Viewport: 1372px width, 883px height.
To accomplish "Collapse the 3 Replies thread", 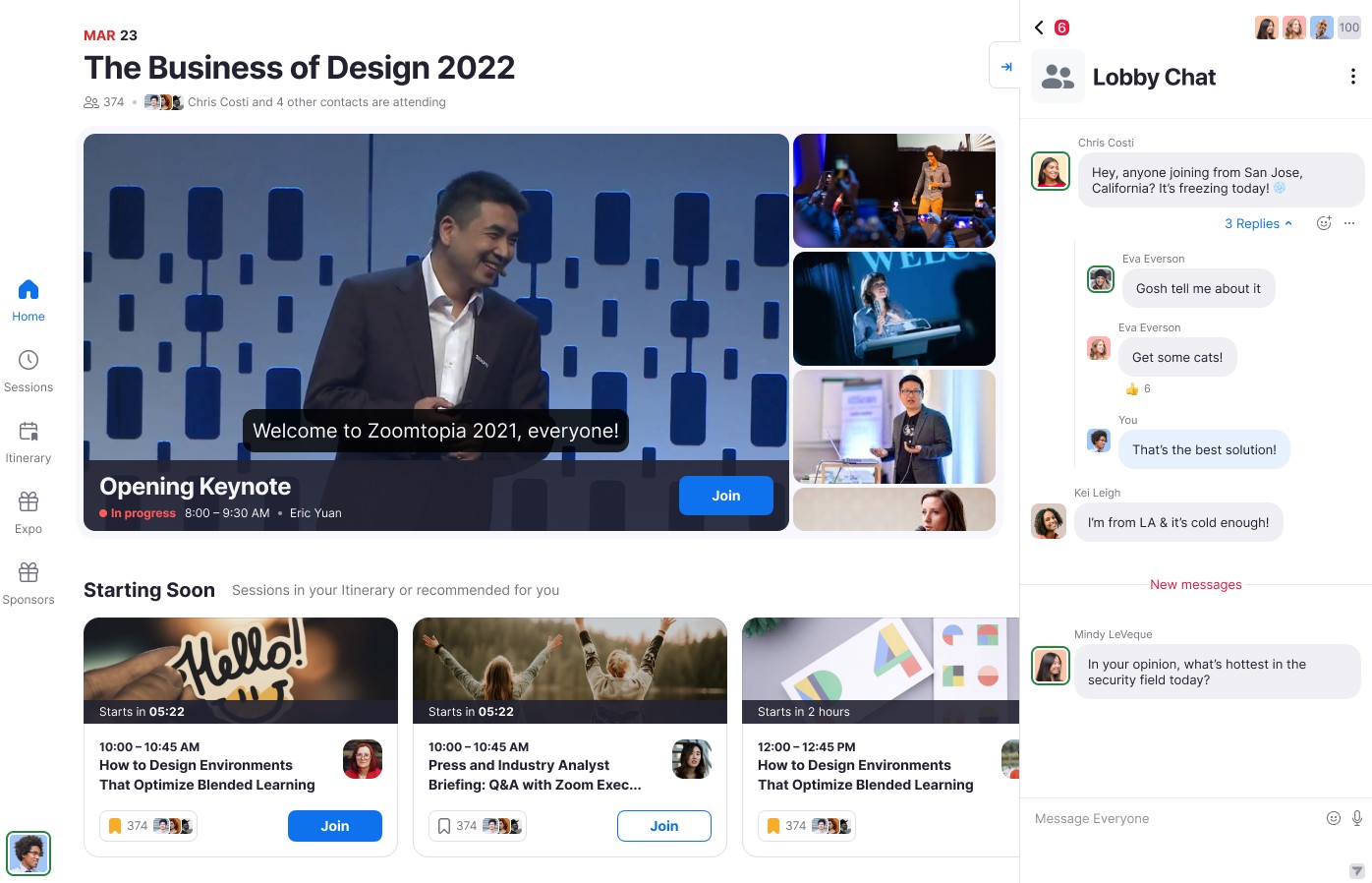I will [x=1258, y=223].
